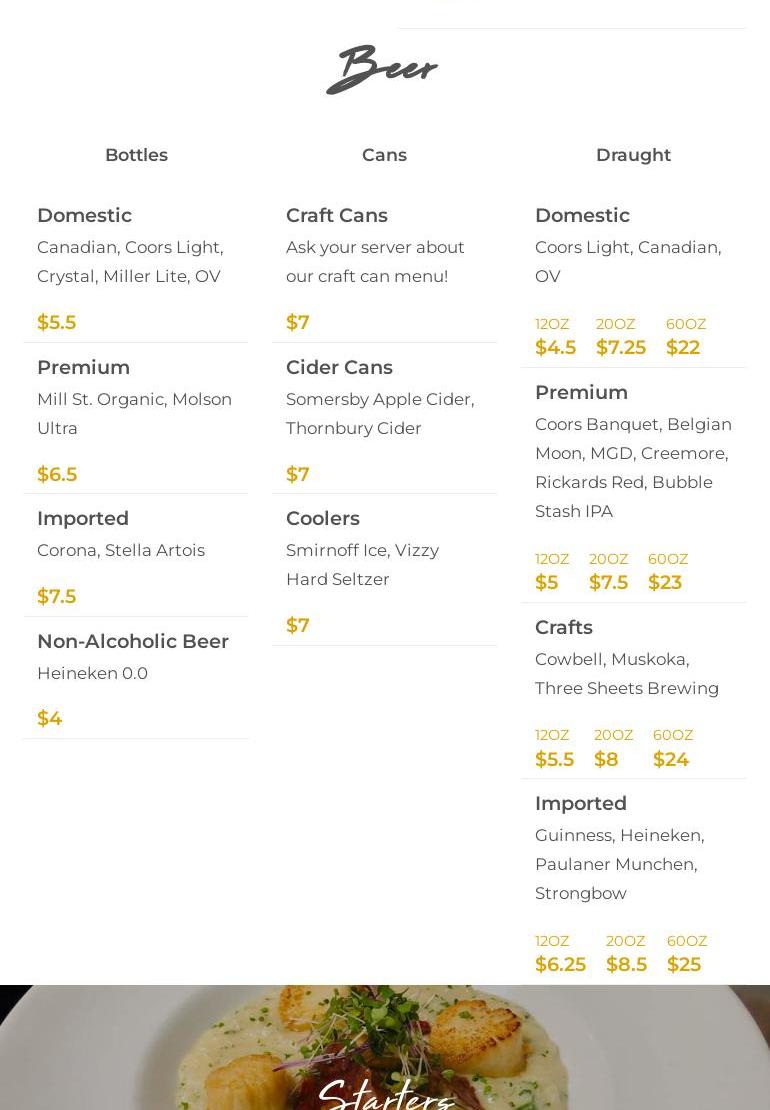Click the craft can menu server note

tap(375, 261)
